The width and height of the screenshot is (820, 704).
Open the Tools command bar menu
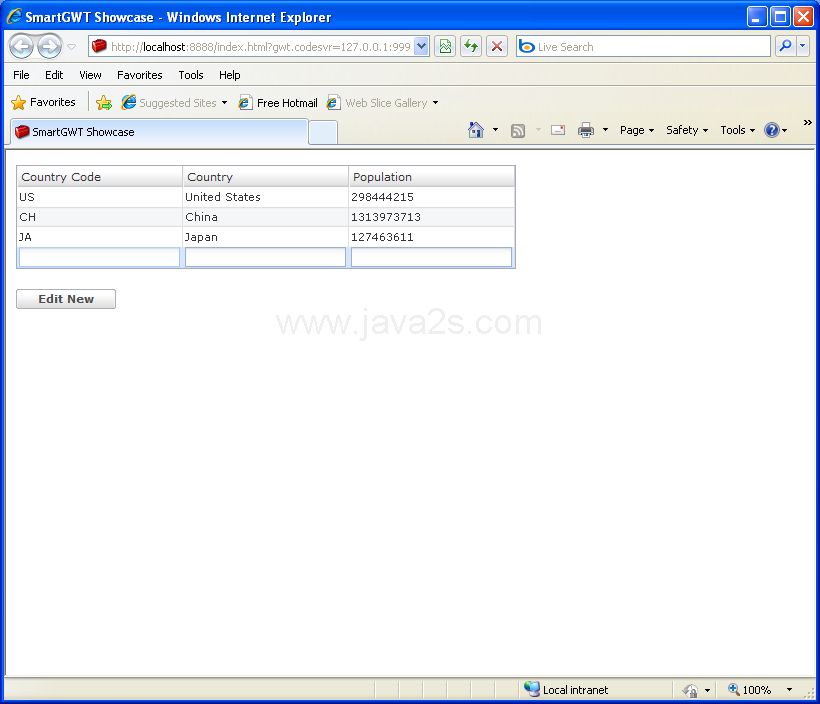tap(737, 130)
